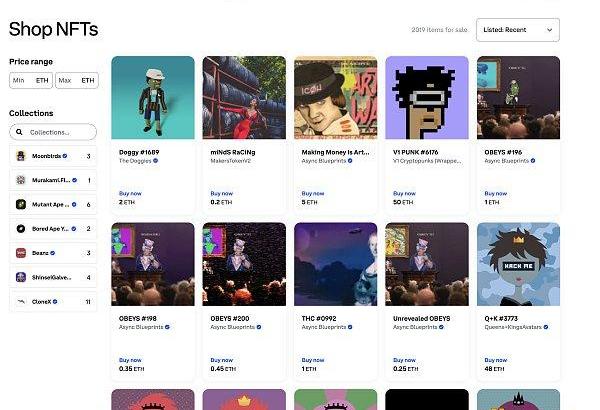600x410 pixels.
Task: Open the Q+K #3773 avatar thumbnail
Action: pyautogui.click(x=518, y=264)
